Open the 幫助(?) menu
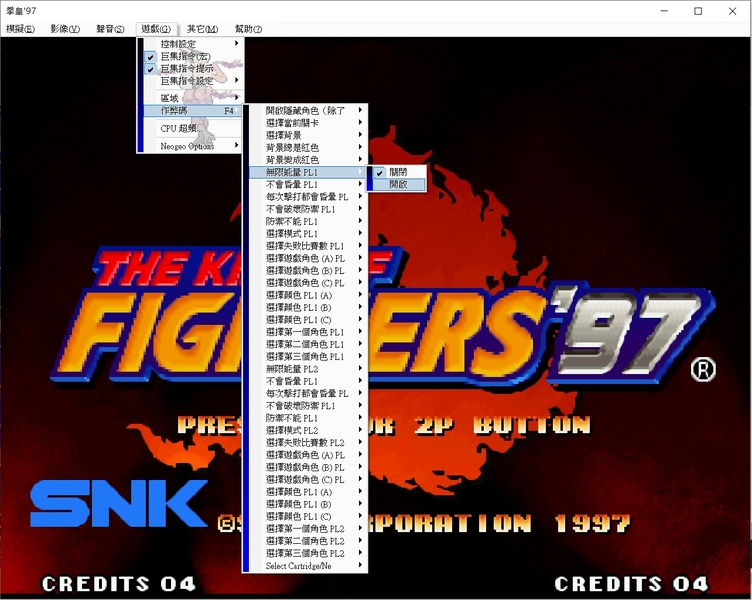This screenshot has width=752, height=600. pos(248,29)
